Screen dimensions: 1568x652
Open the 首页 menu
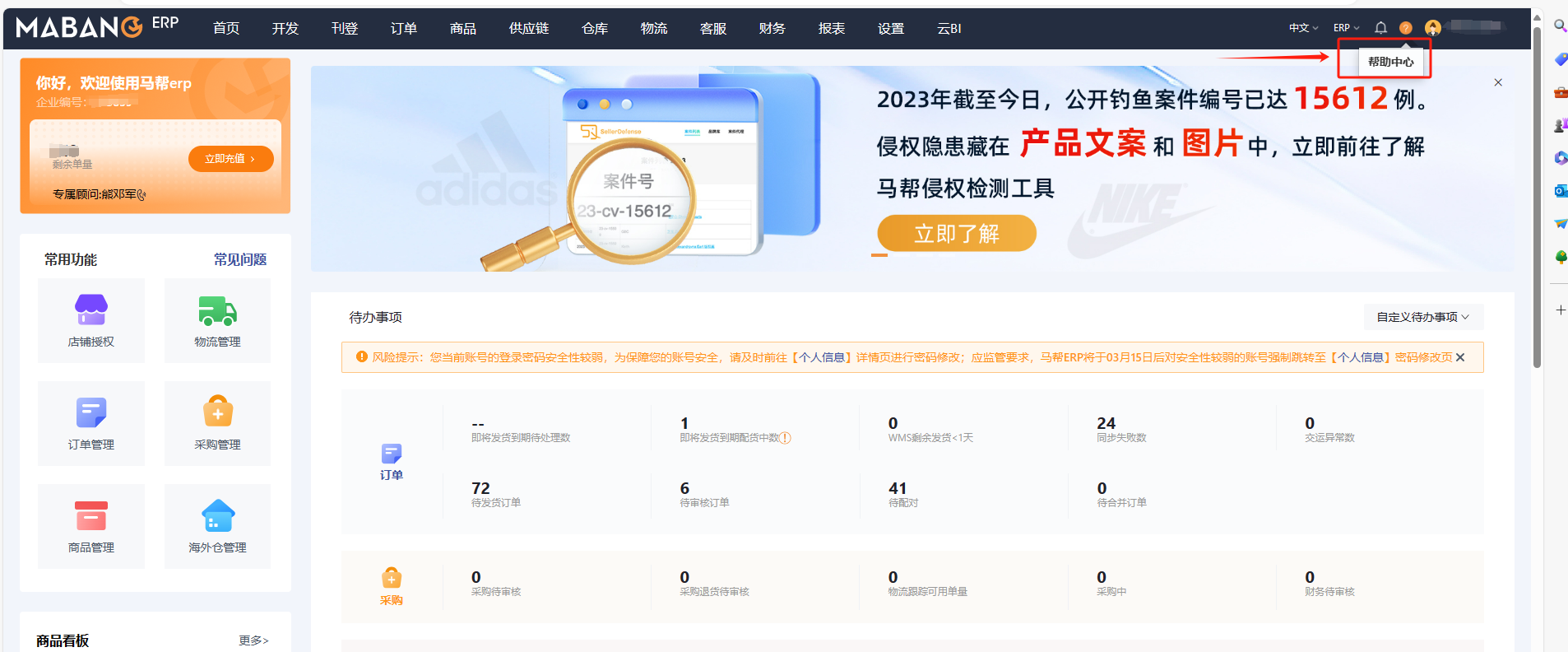coord(226,29)
